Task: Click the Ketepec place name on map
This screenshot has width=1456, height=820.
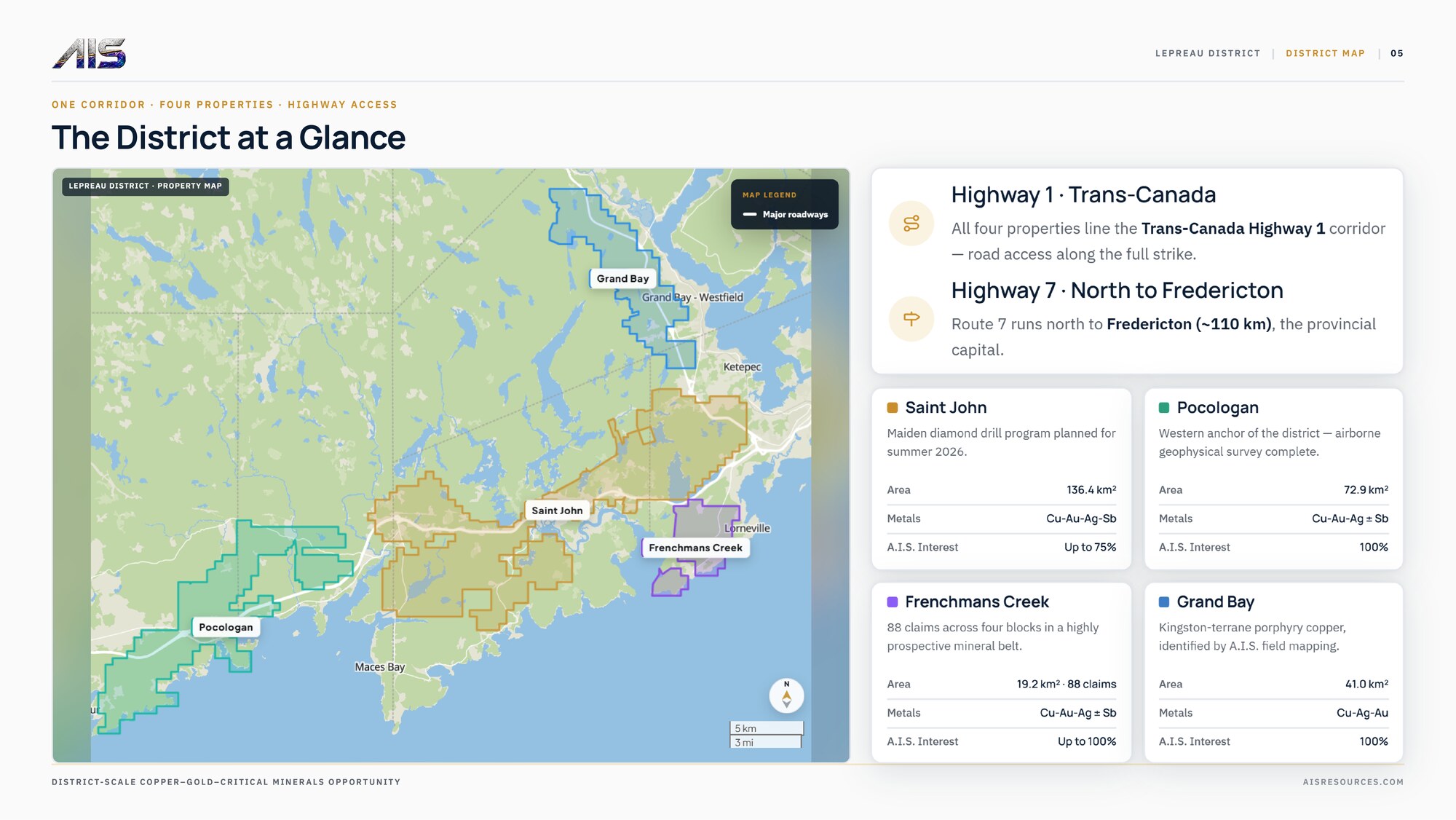Action: click(742, 367)
